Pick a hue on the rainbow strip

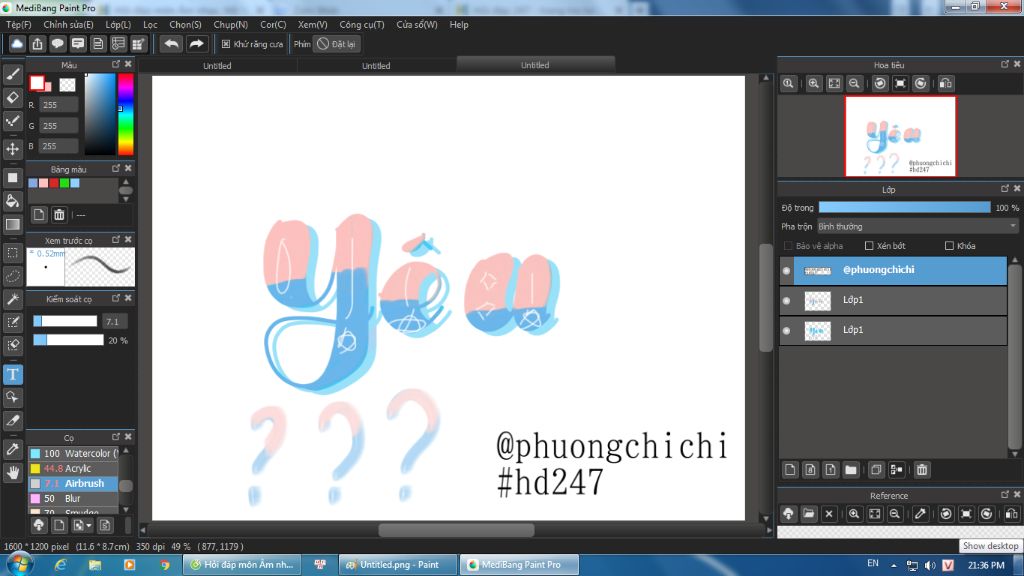[x=125, y=114]
